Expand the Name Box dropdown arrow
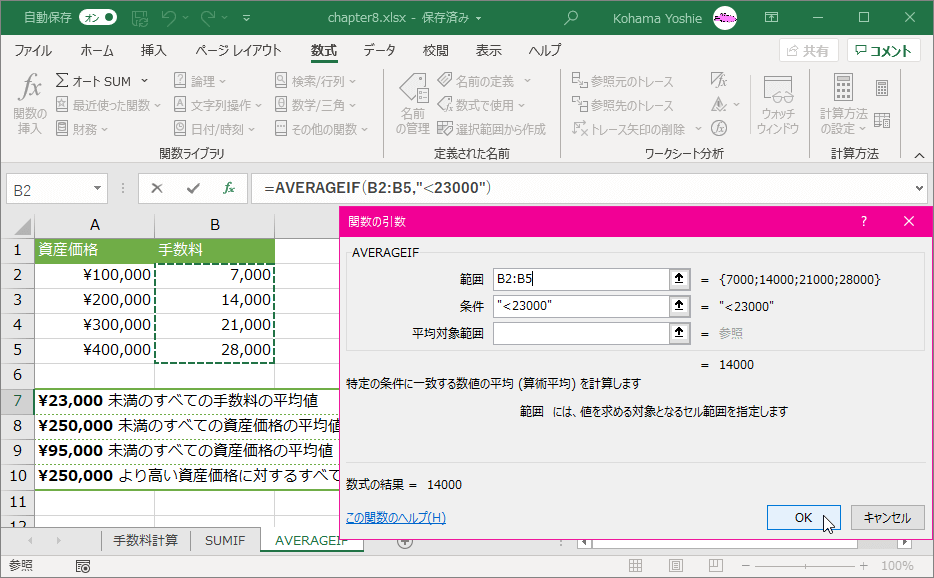 pos(97,189)
